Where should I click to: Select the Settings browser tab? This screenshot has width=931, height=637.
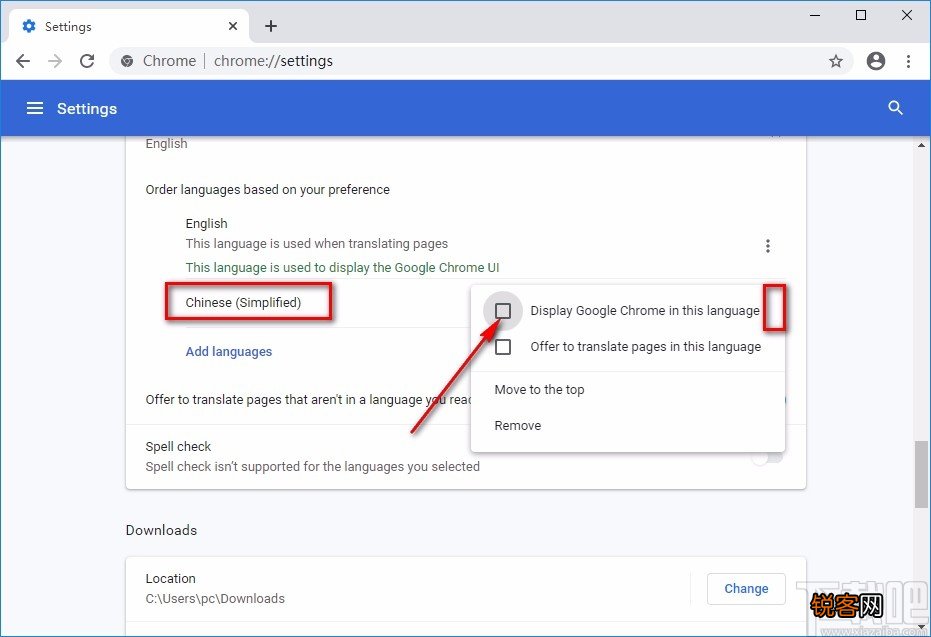[129, 26]
